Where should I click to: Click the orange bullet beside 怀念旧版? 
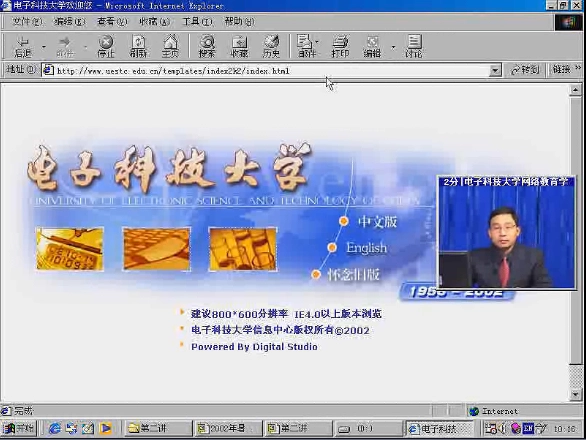(x=316, y=274)
